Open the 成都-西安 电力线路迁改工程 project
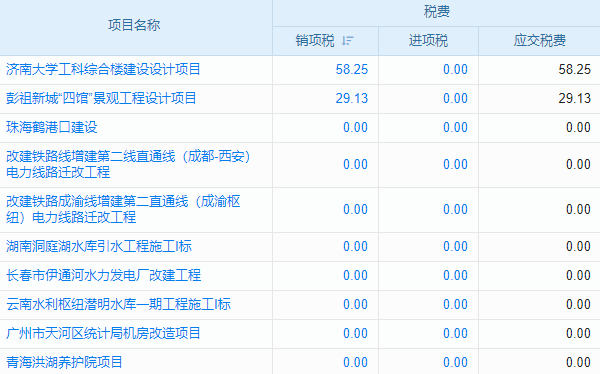This screenshot has width=600, height=374. [129, 164]
